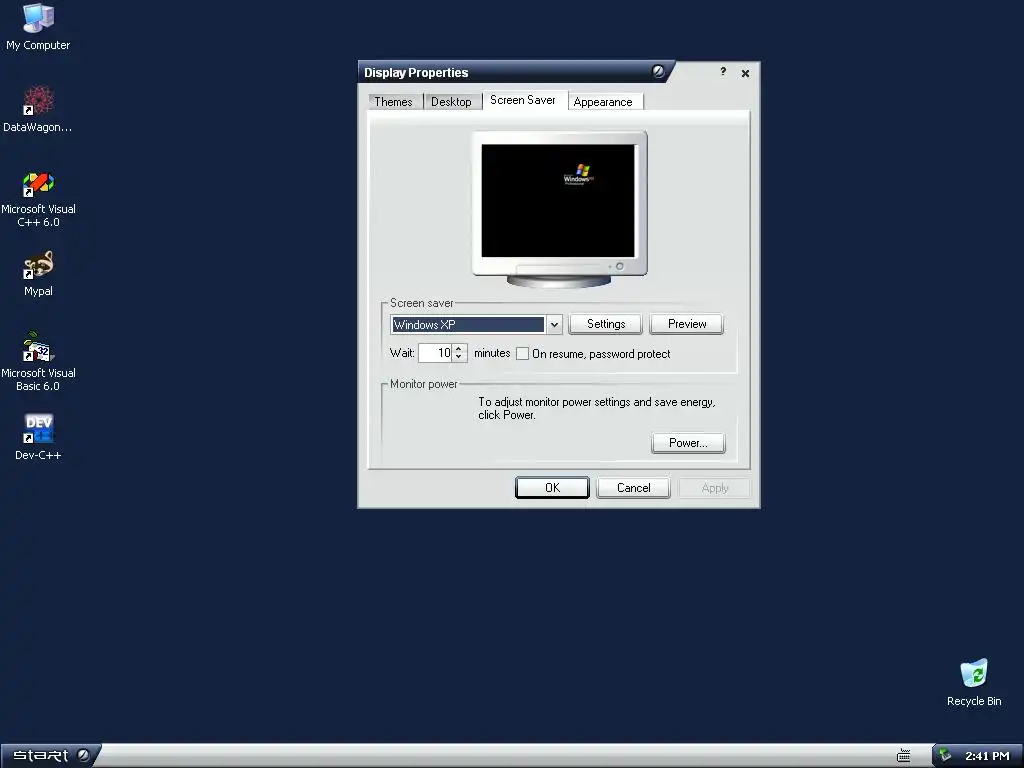This screenshot has height=768, width=1024.
Task: Select the Microsoft Visual C++ 6.0 shortcut
Action: 38,199
